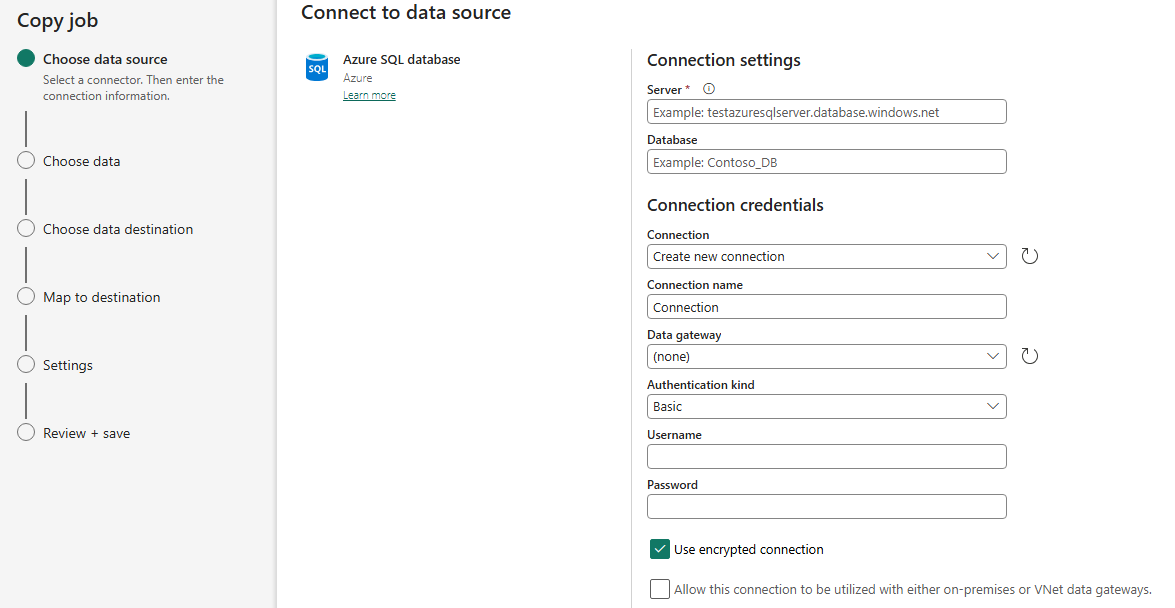The image size is (1175, 608).
Task: Click the Server input field
Action: click(x=827, y=112)
